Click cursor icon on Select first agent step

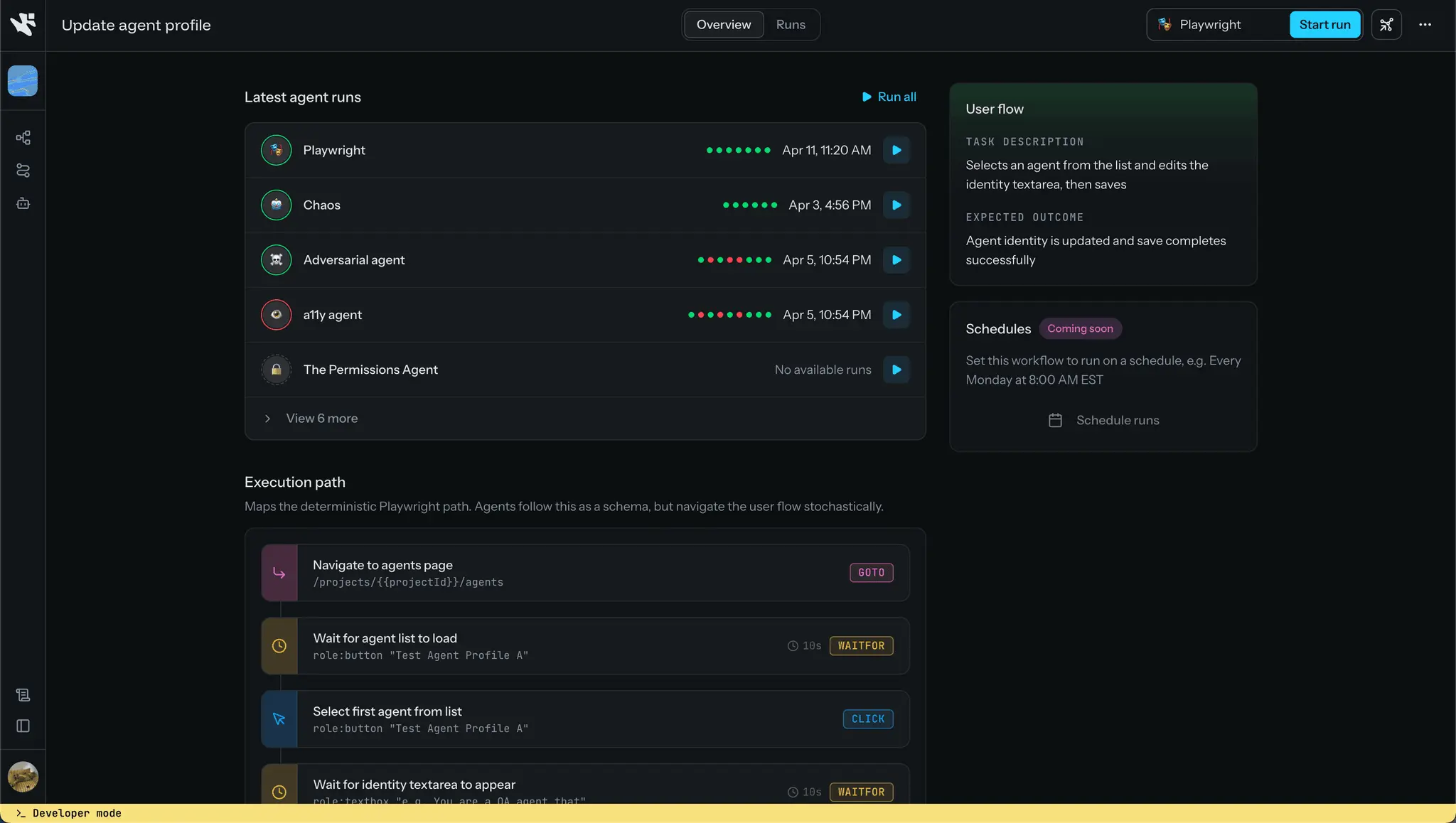(279, 719)
